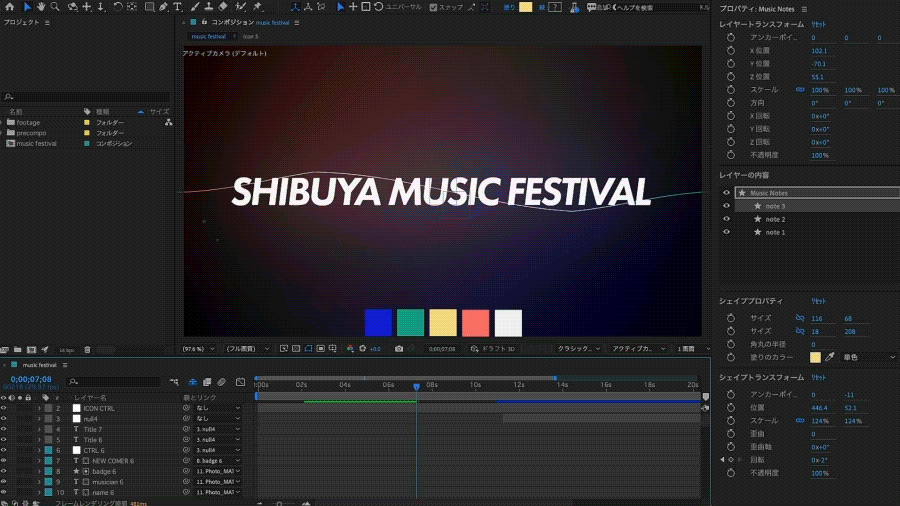The height and width of the screenshot is (506, 900).
Task: Expand the ICON CTRL layer properties
Action: [40, 408]
